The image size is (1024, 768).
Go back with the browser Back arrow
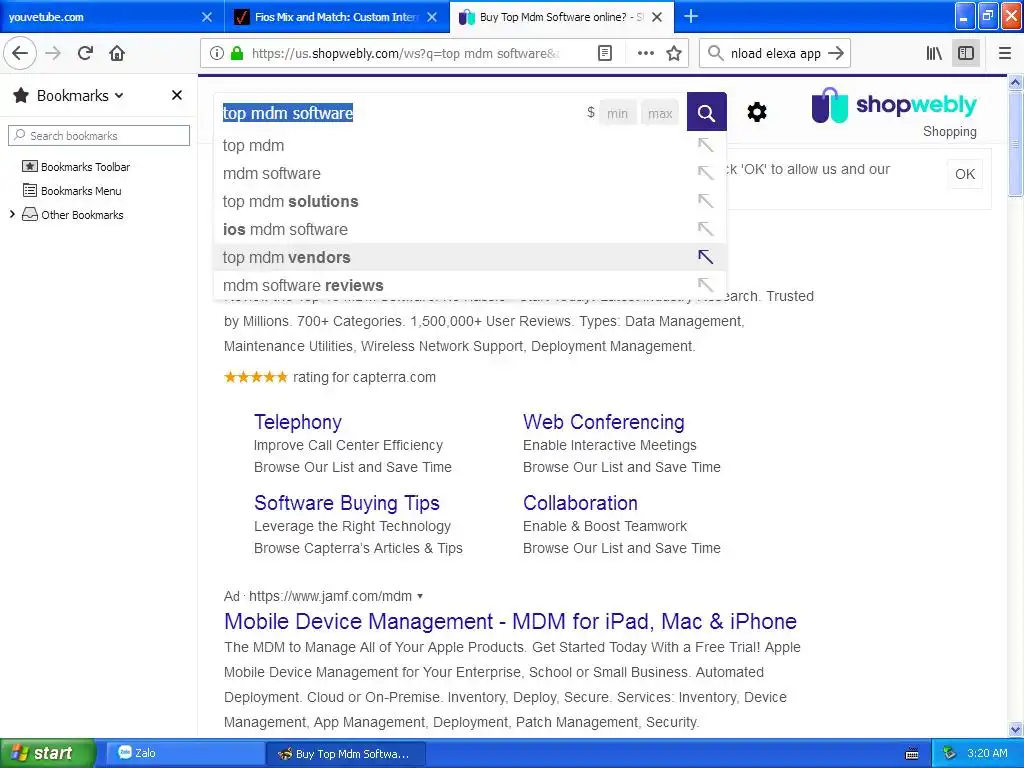click(20, 53)
